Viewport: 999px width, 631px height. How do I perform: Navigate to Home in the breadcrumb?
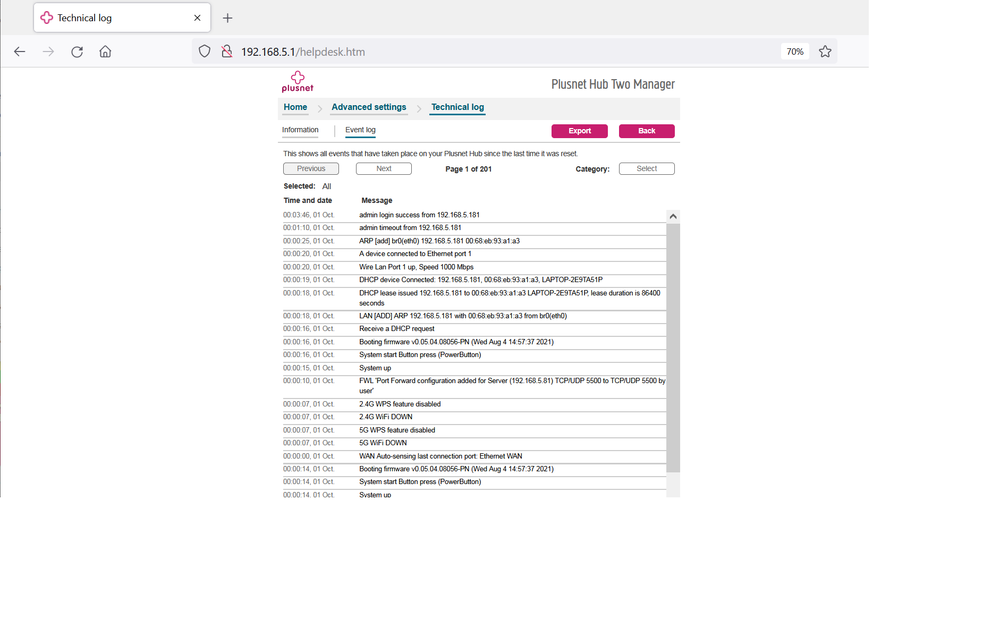(x=294, y=107)
